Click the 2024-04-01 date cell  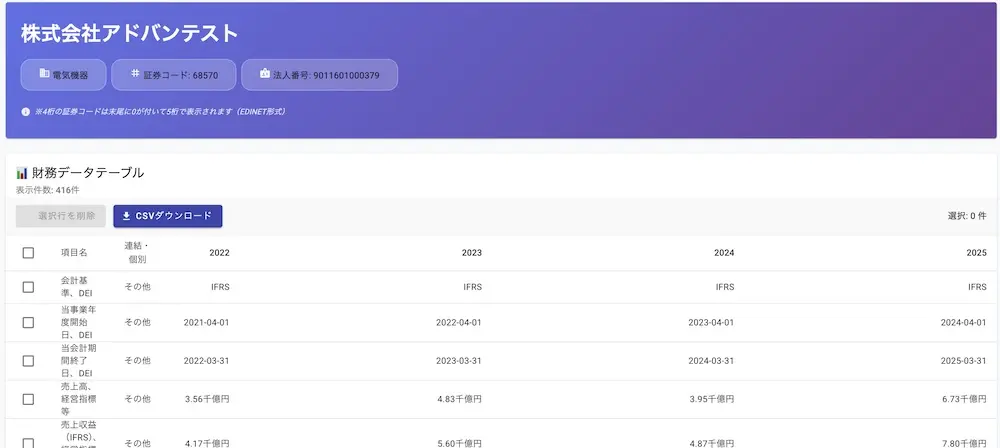[964, 323]
